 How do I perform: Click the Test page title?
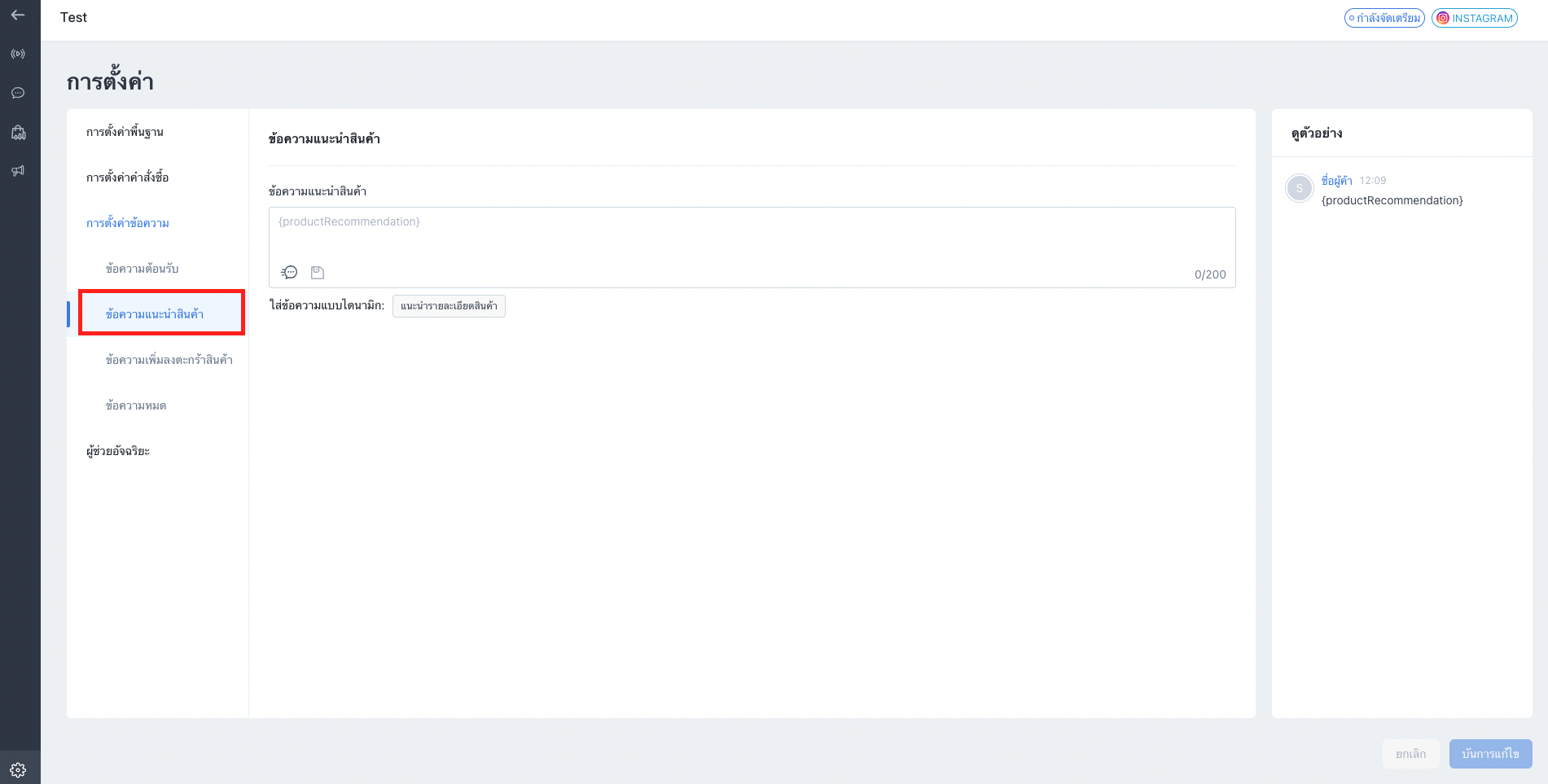(x=73, y=17)
